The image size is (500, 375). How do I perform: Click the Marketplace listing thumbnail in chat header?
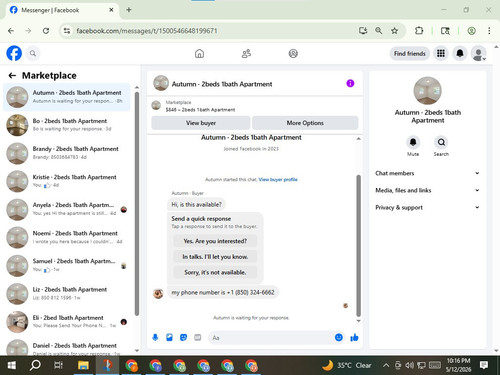(156, 105)
